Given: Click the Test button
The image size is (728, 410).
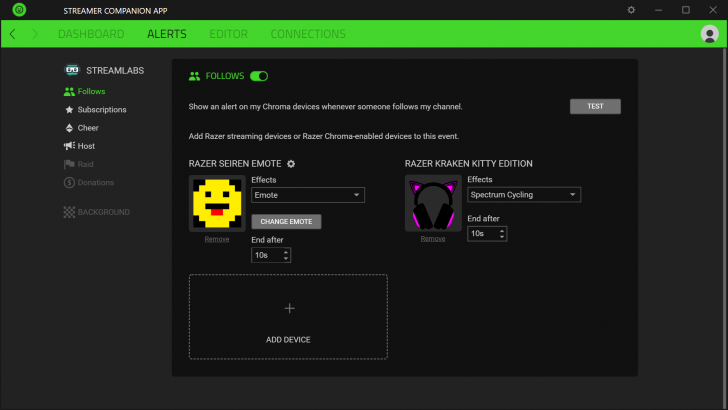Looking at the screenshot, I should pyautogui.click(x=595, y=106).
